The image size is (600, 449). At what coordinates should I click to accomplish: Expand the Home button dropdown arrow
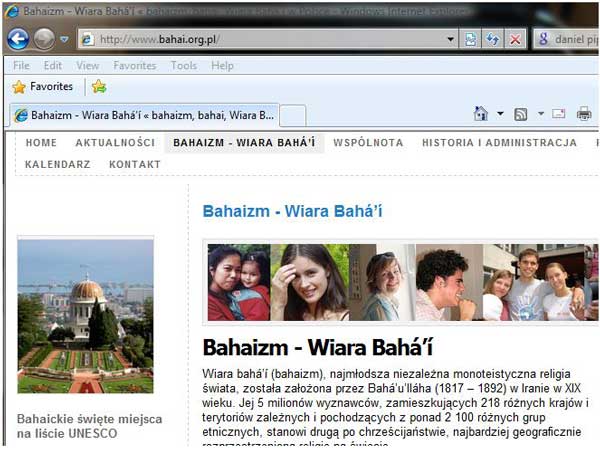click(x=500, y=114)
